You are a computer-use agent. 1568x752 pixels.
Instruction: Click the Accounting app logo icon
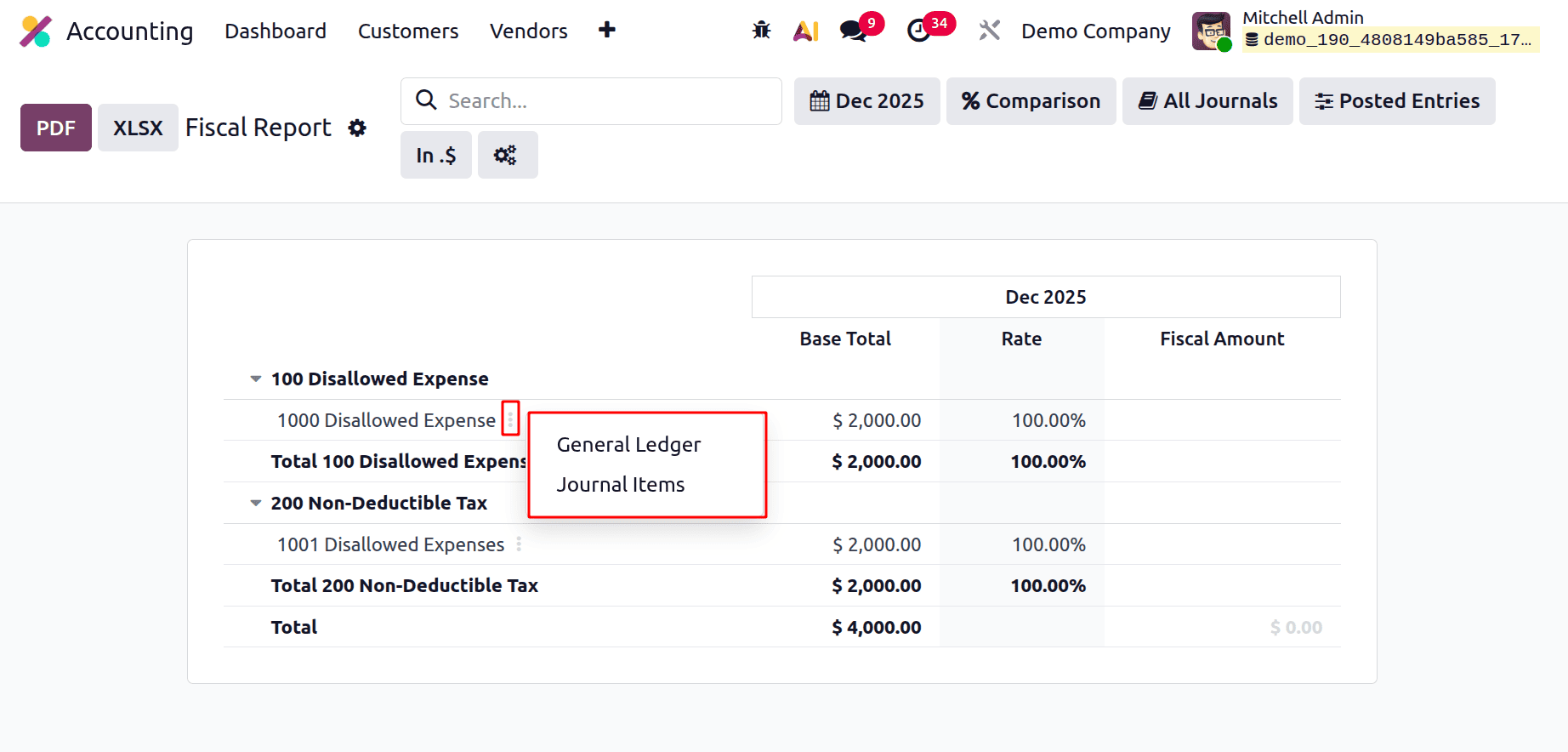36,31
